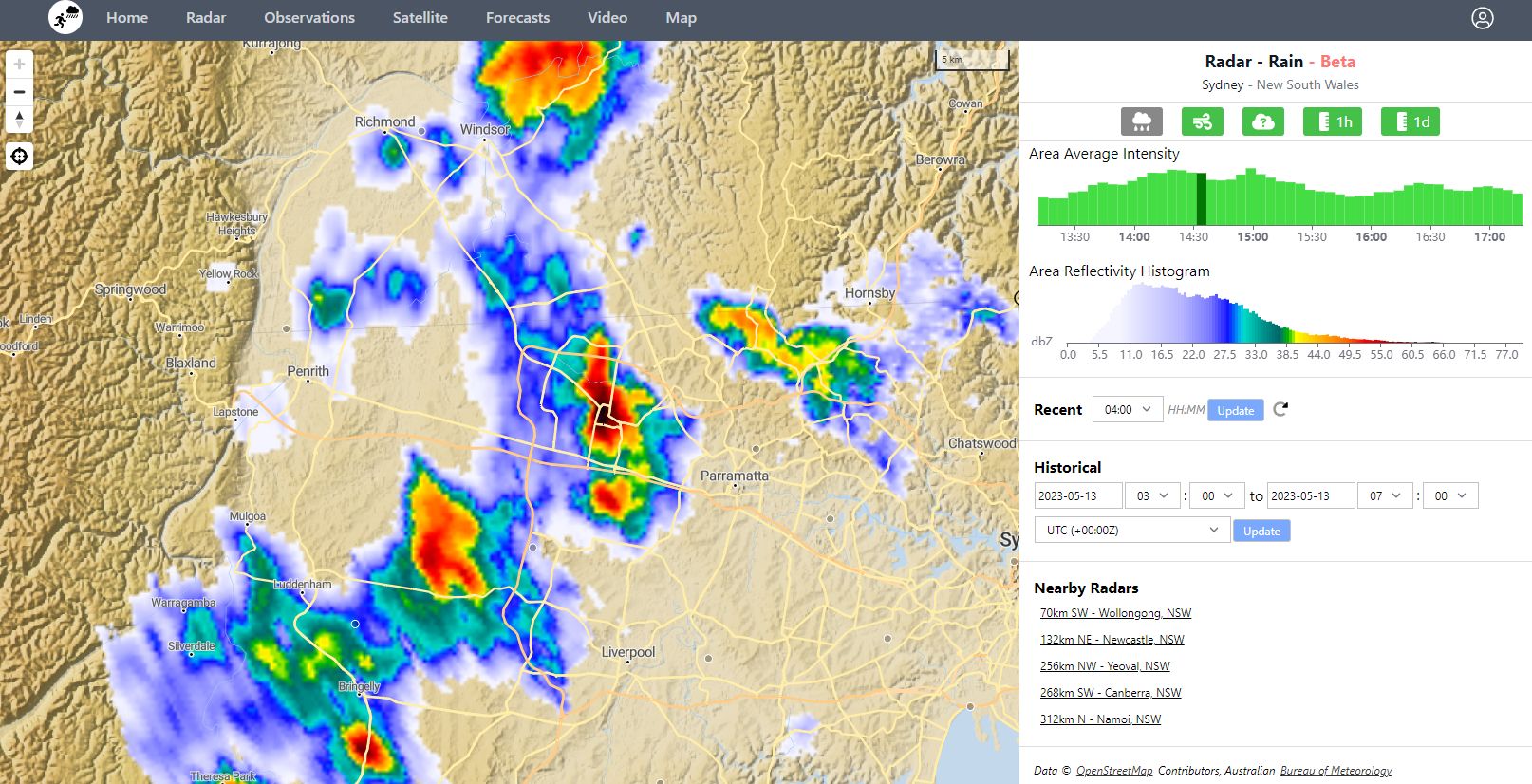This screenshot has width=1532, height=784.
Task: Open the Recent duration 04:00 dropdown
Action: (x=1127, y=410)
